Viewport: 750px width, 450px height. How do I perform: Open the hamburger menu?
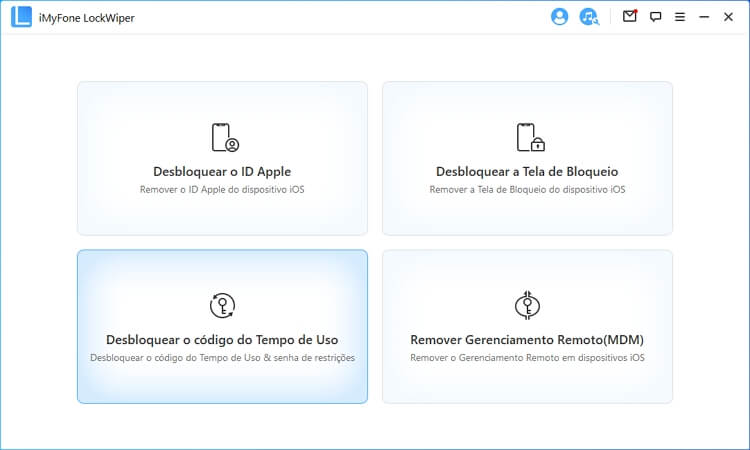coord(680,17)
